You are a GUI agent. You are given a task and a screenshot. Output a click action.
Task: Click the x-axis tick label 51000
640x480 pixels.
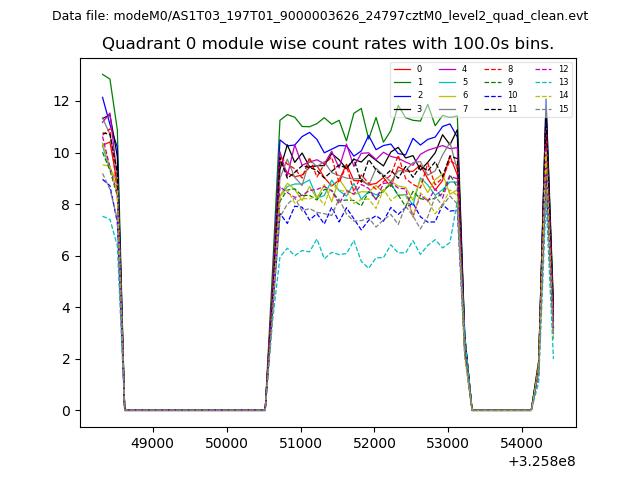300,440
